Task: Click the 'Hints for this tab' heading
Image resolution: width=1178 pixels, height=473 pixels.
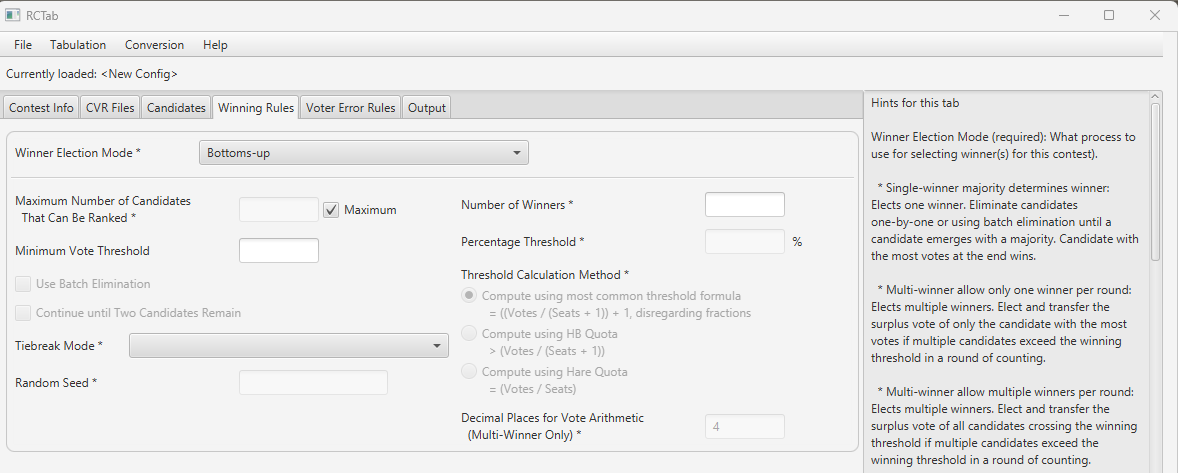Action: pyautogui.click(x=915, y=103)
